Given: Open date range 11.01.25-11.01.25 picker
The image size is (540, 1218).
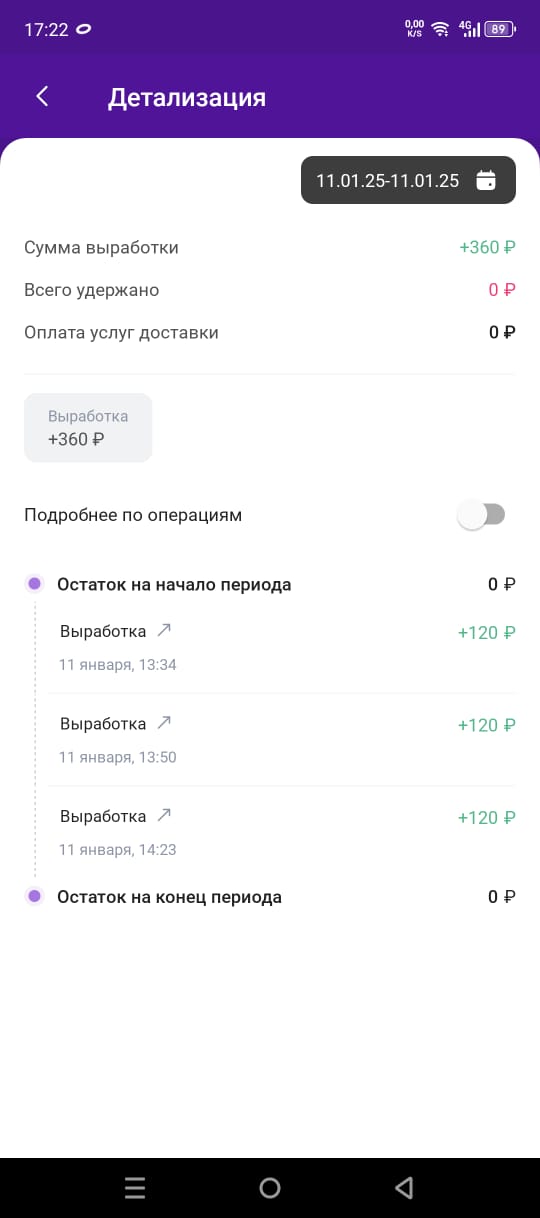Looking at the screenshot, I should click(x=408, y=181).
